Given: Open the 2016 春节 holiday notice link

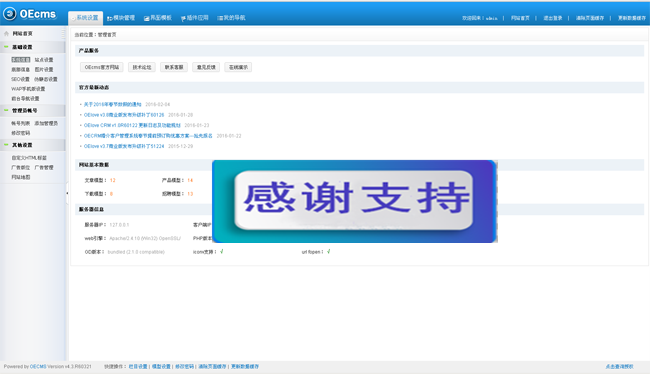Looking at the screenshot, I should pos(112,104).
